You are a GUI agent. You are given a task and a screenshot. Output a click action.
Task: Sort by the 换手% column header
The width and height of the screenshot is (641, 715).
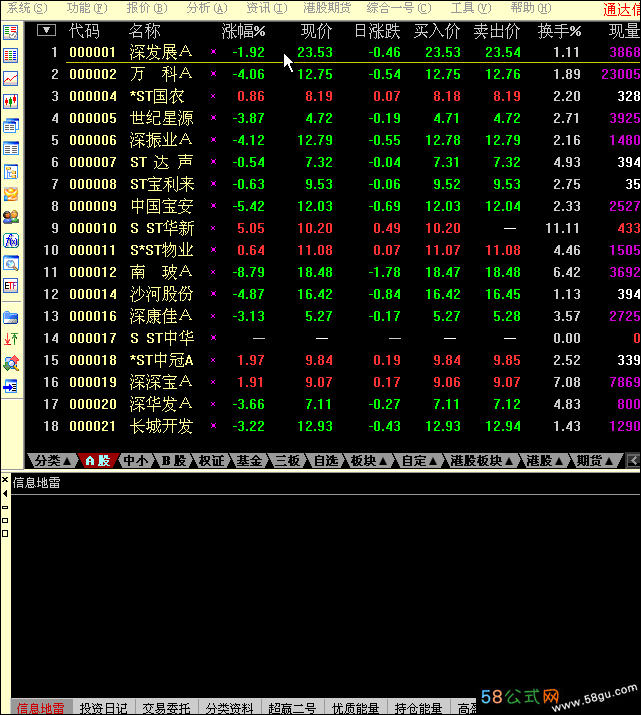pyautogui.click(x=559, y=31)
